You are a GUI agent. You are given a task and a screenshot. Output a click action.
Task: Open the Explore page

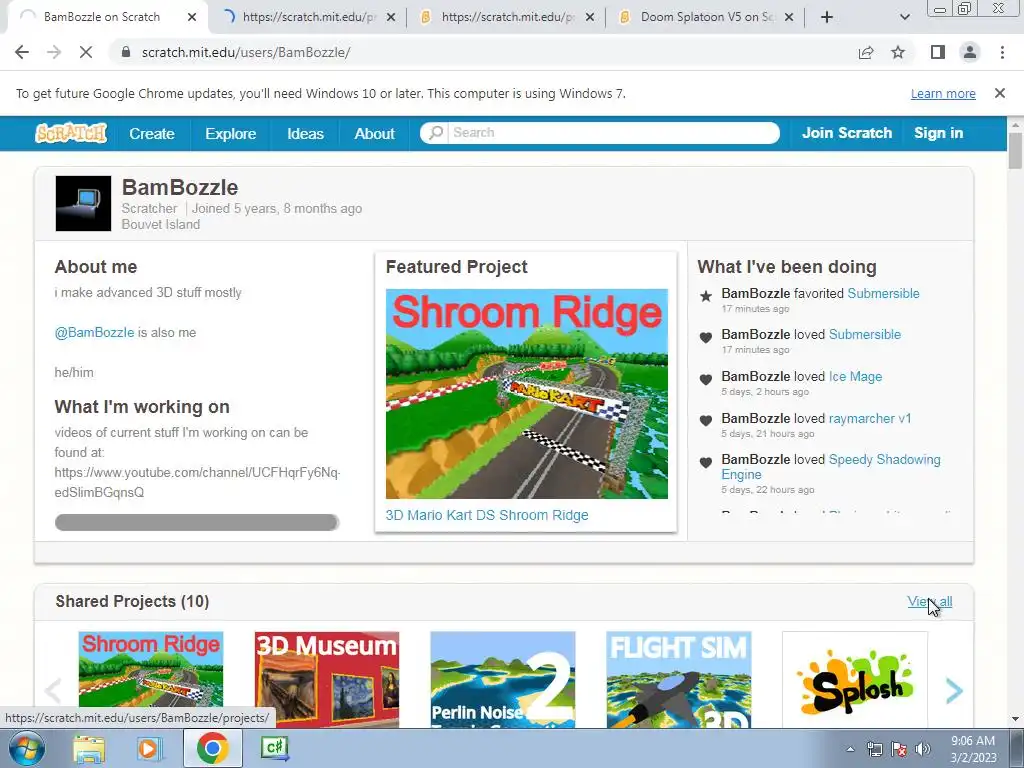(x=231, y=133)
